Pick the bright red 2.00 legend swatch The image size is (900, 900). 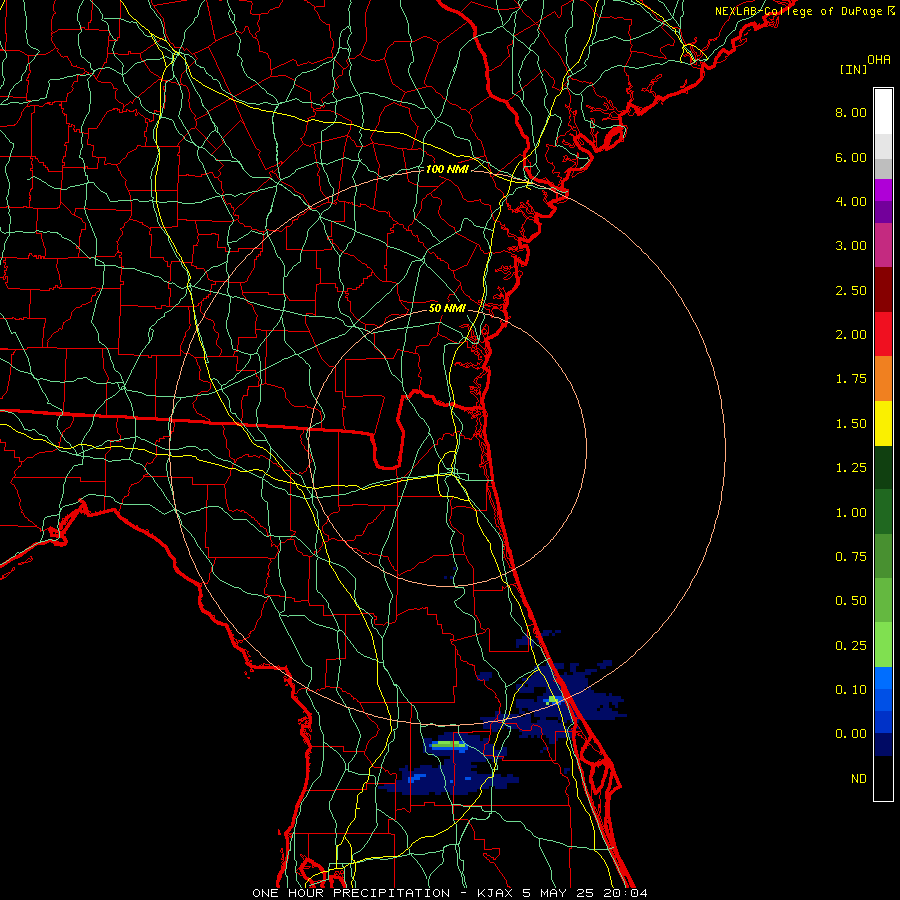coord(883,334)
